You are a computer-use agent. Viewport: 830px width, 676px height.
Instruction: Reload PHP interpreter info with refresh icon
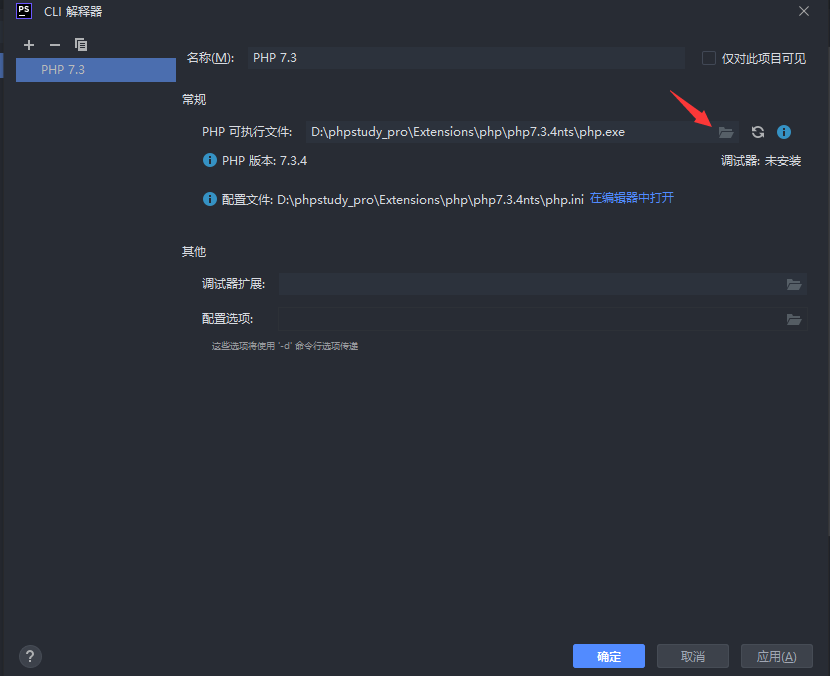tap(757, 131)
